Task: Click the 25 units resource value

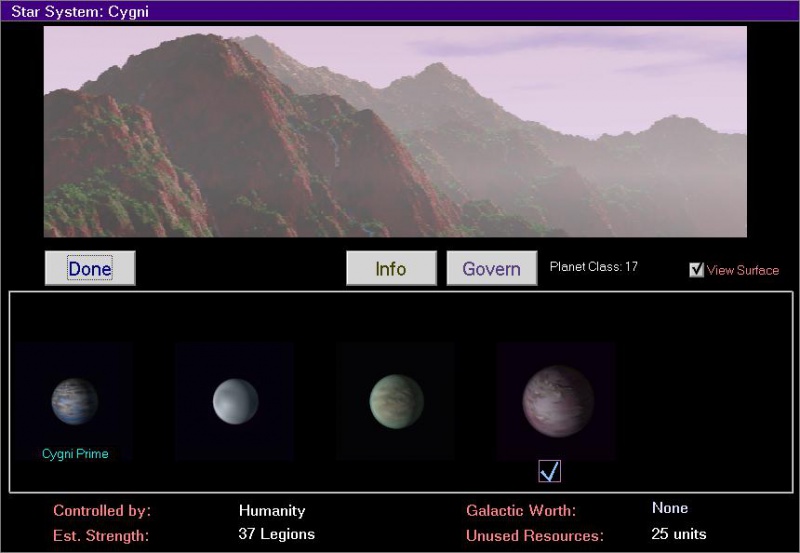Action: tap(679, 534)
